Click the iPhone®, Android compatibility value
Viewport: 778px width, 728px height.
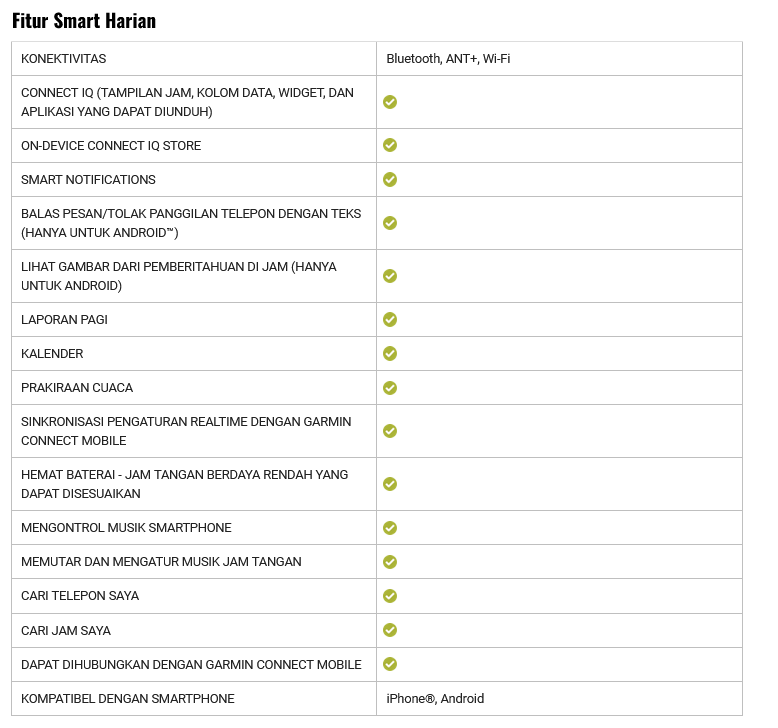(435, 699)
